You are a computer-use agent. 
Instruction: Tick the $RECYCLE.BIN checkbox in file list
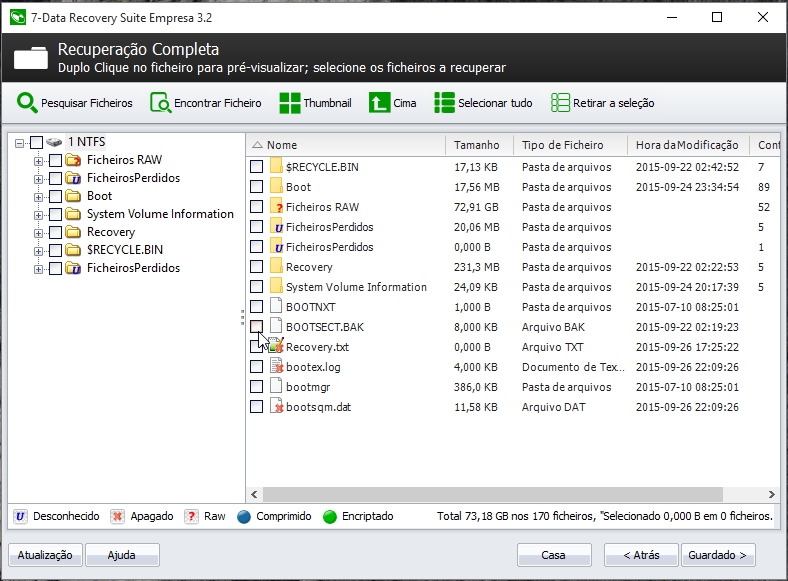[256, 166]
